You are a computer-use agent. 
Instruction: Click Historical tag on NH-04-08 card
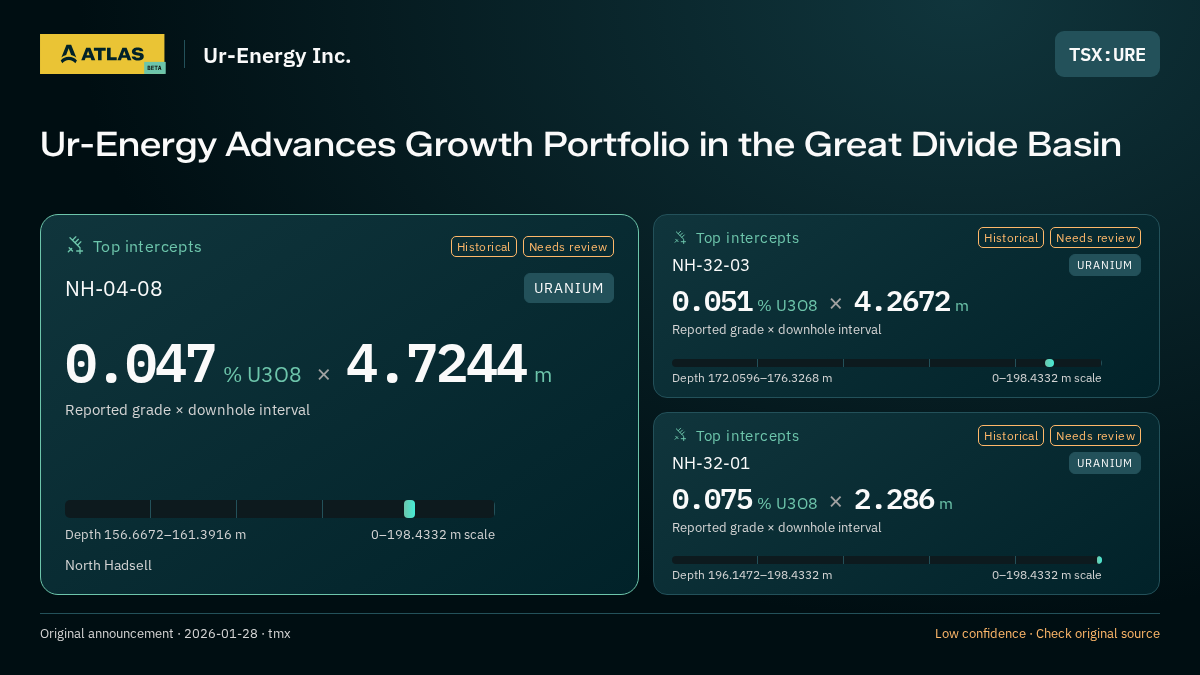pyautogui.click(x=484, y=246)
